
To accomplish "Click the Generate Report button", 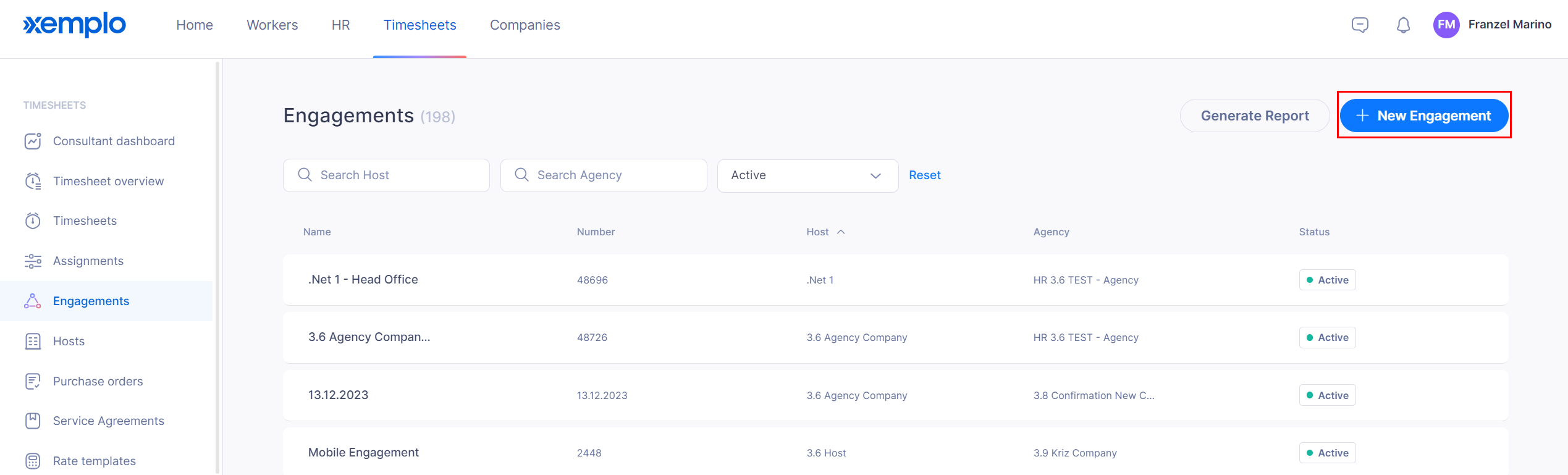I will click(x=1255, y=116).
